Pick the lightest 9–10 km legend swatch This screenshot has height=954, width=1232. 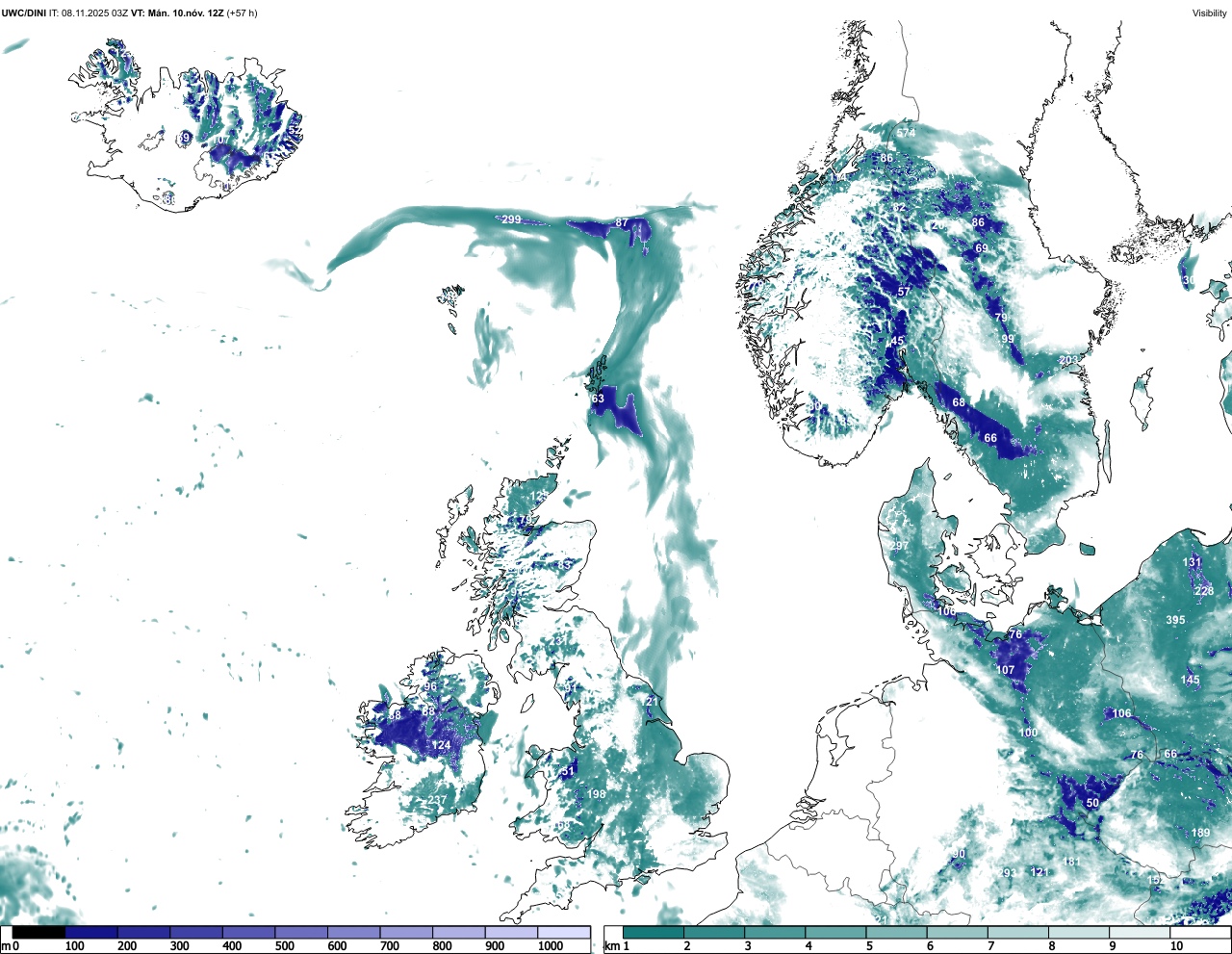tap(1139, 932)
